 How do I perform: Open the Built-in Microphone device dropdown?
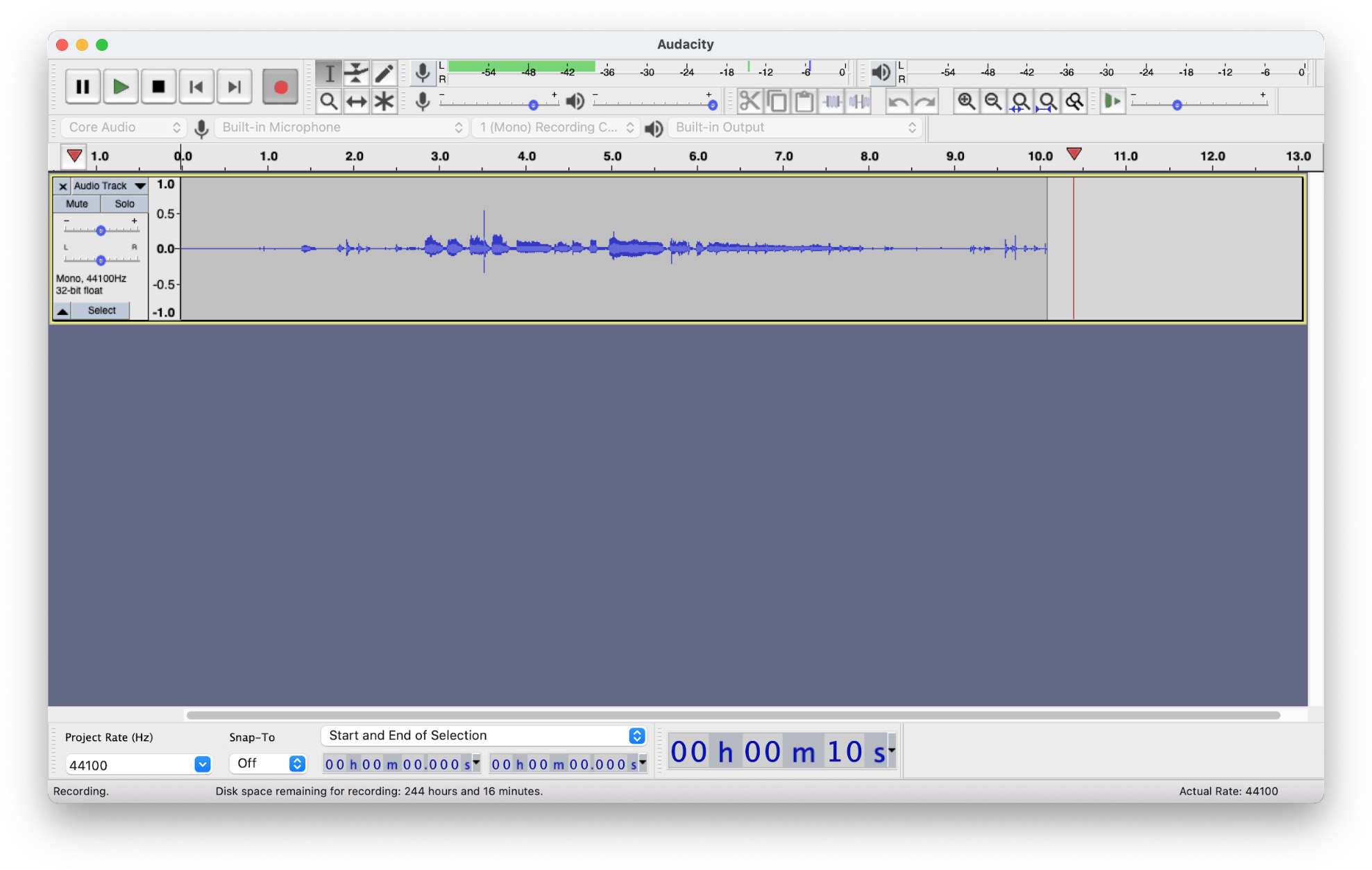coord(341,127)
